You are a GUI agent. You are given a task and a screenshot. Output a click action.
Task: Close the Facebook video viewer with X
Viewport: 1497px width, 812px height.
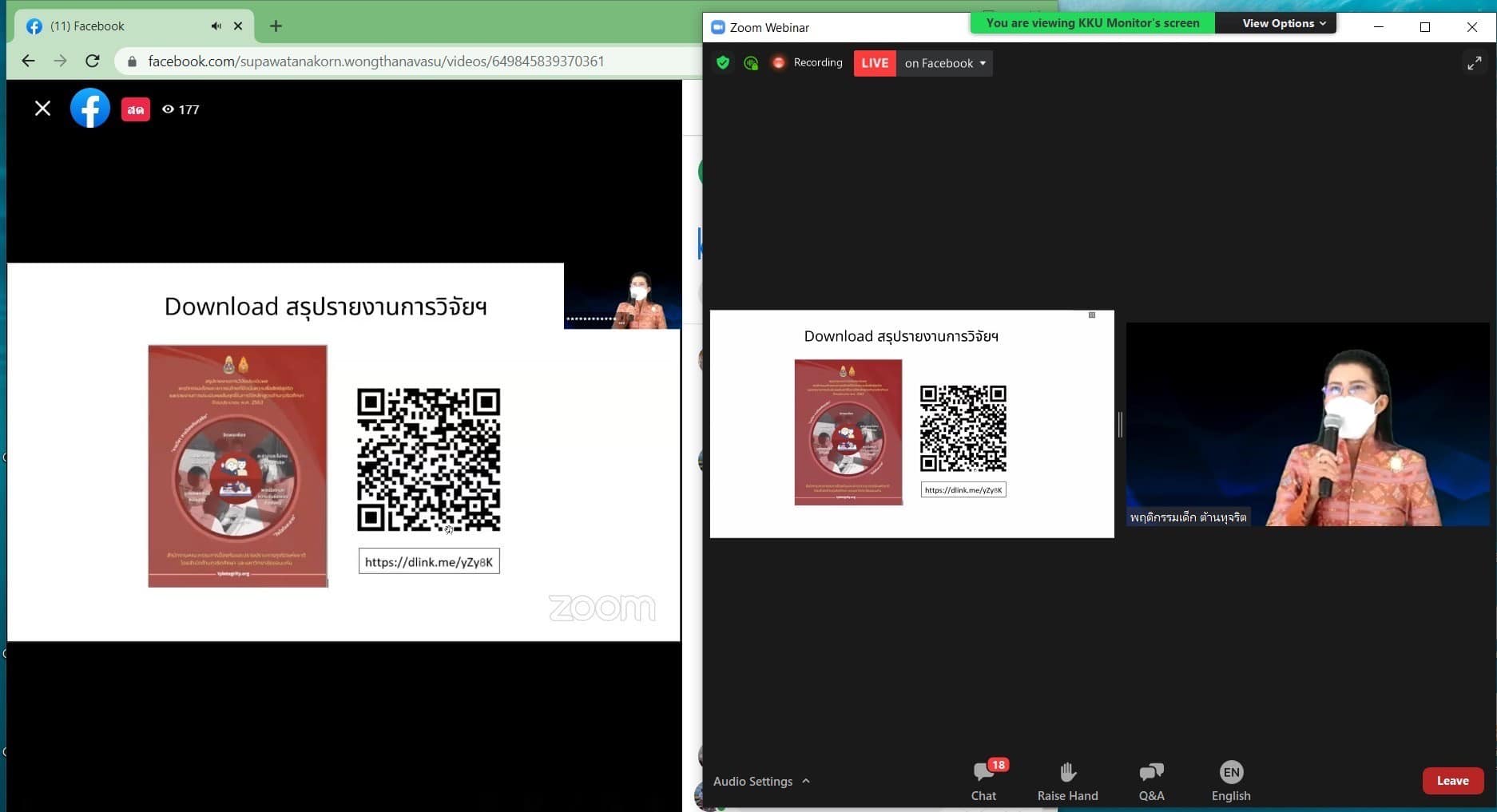coord(43,109)
